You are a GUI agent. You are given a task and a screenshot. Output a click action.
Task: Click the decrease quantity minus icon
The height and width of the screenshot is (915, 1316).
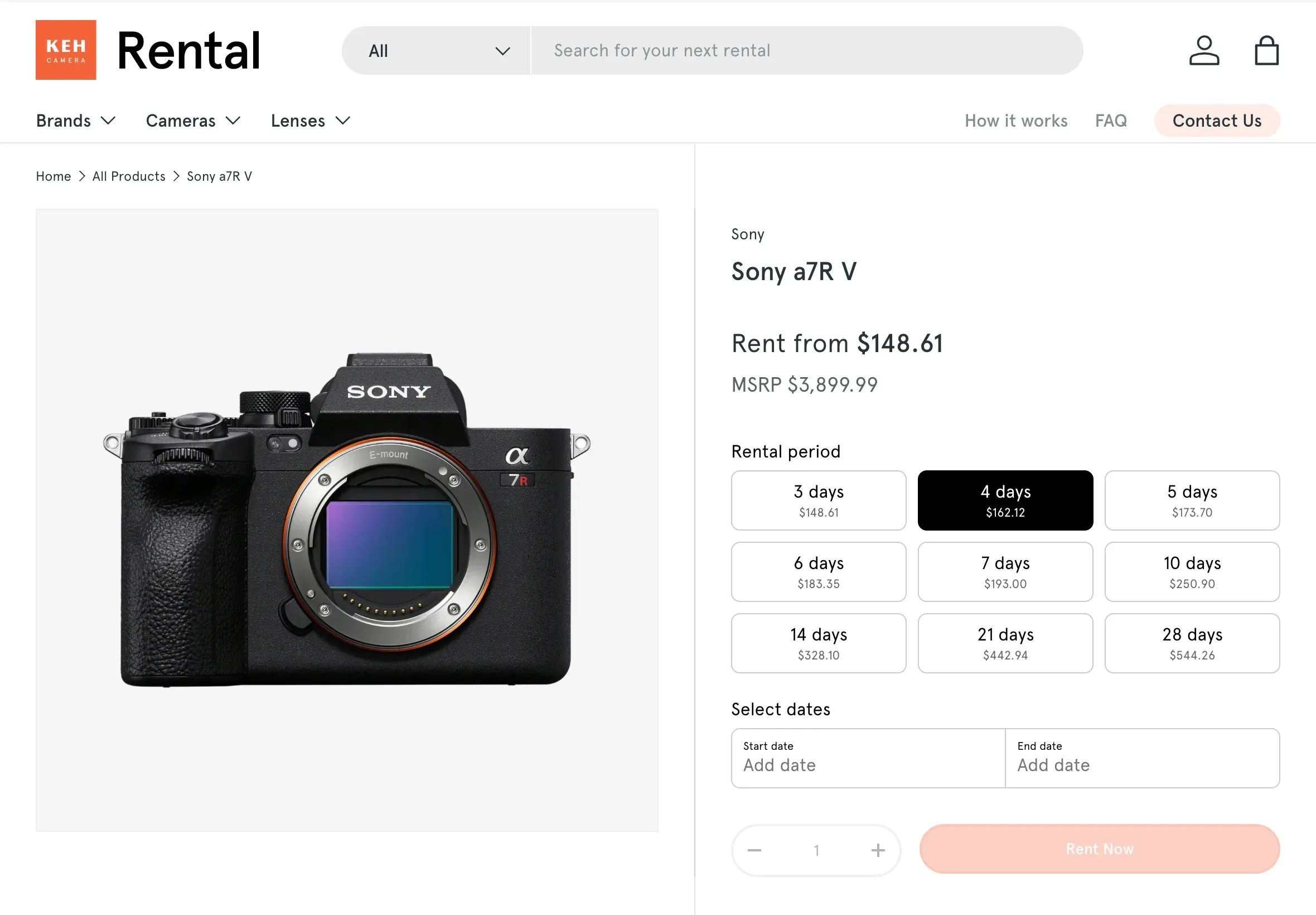coord(754,850)
